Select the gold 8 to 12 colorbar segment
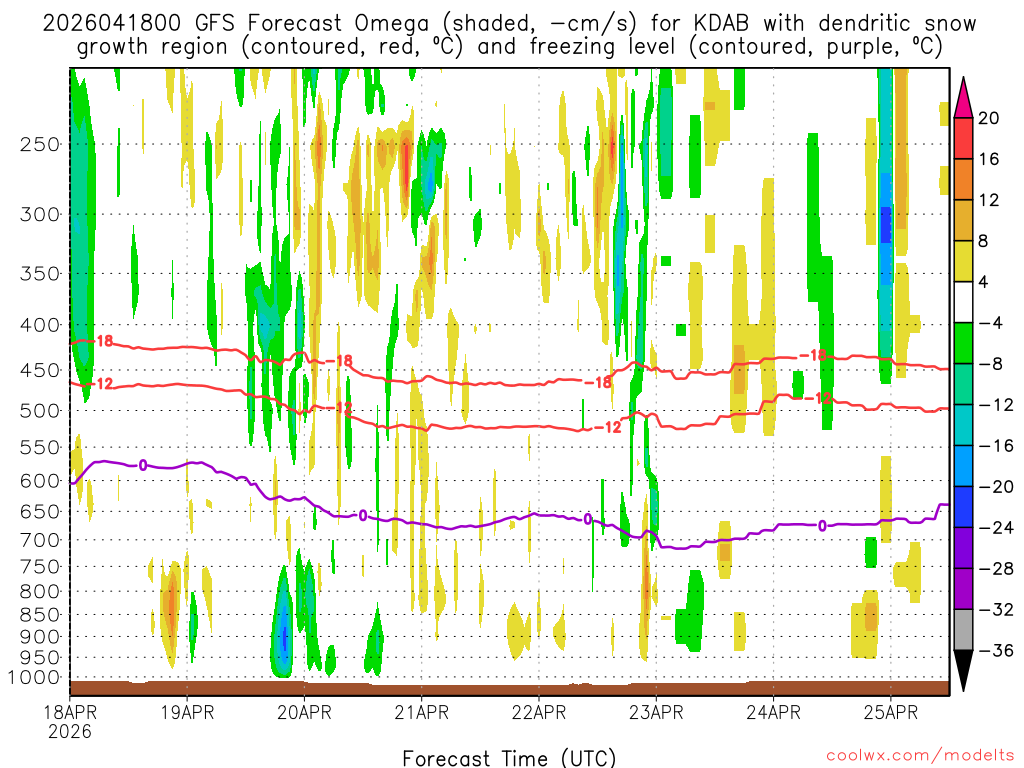This screenshot has width=1024, height=768. coord(963,221)
